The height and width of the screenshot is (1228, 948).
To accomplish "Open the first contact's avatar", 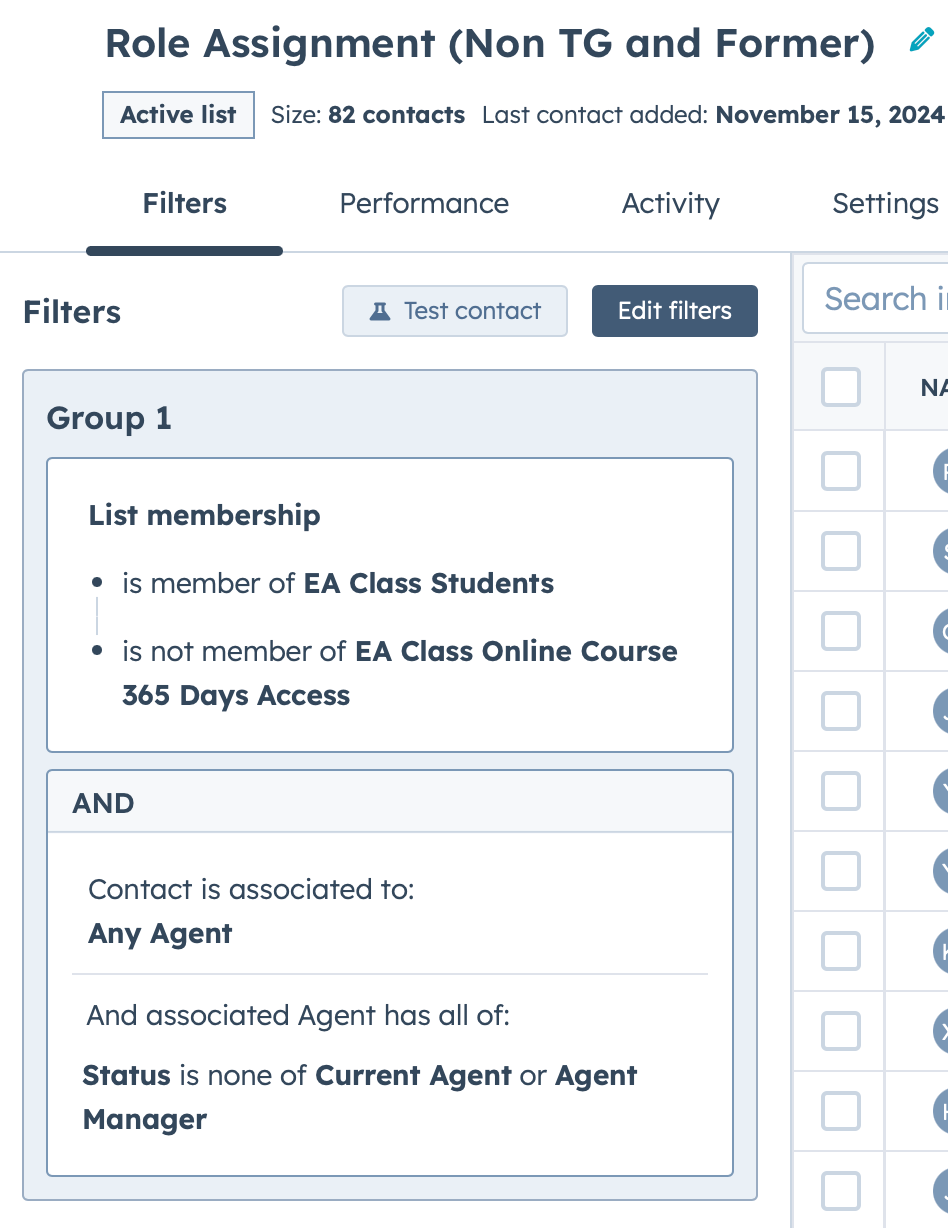I will pos(941,471).
